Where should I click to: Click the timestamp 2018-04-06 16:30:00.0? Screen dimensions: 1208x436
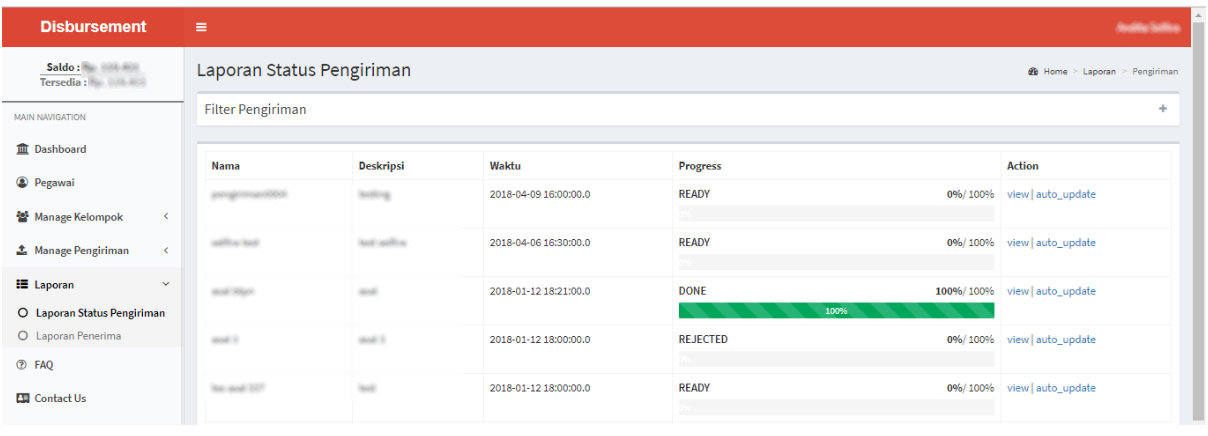[x=540, y=243]
